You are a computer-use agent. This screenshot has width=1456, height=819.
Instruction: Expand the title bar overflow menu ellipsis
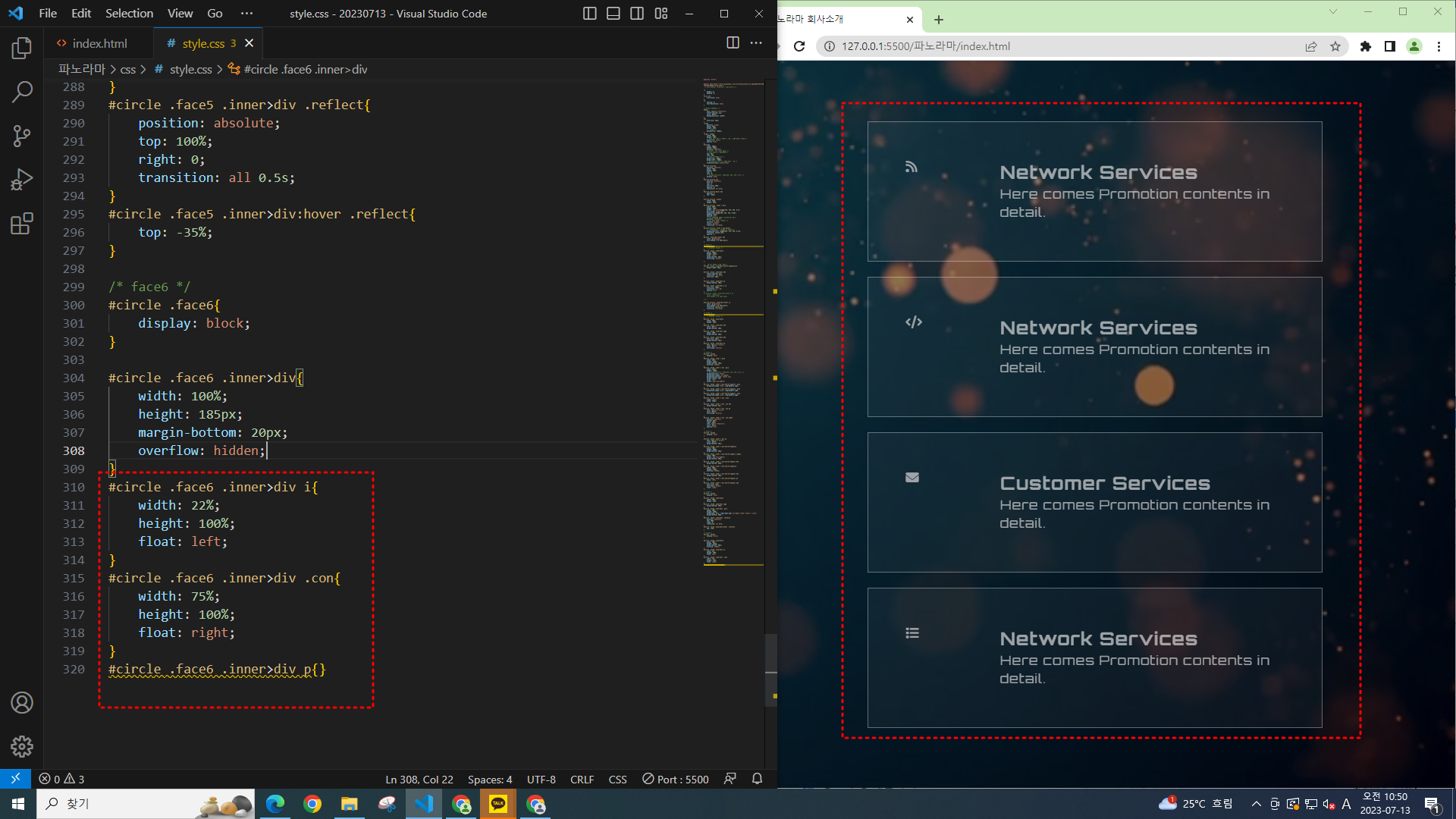[x=246, y=14]
